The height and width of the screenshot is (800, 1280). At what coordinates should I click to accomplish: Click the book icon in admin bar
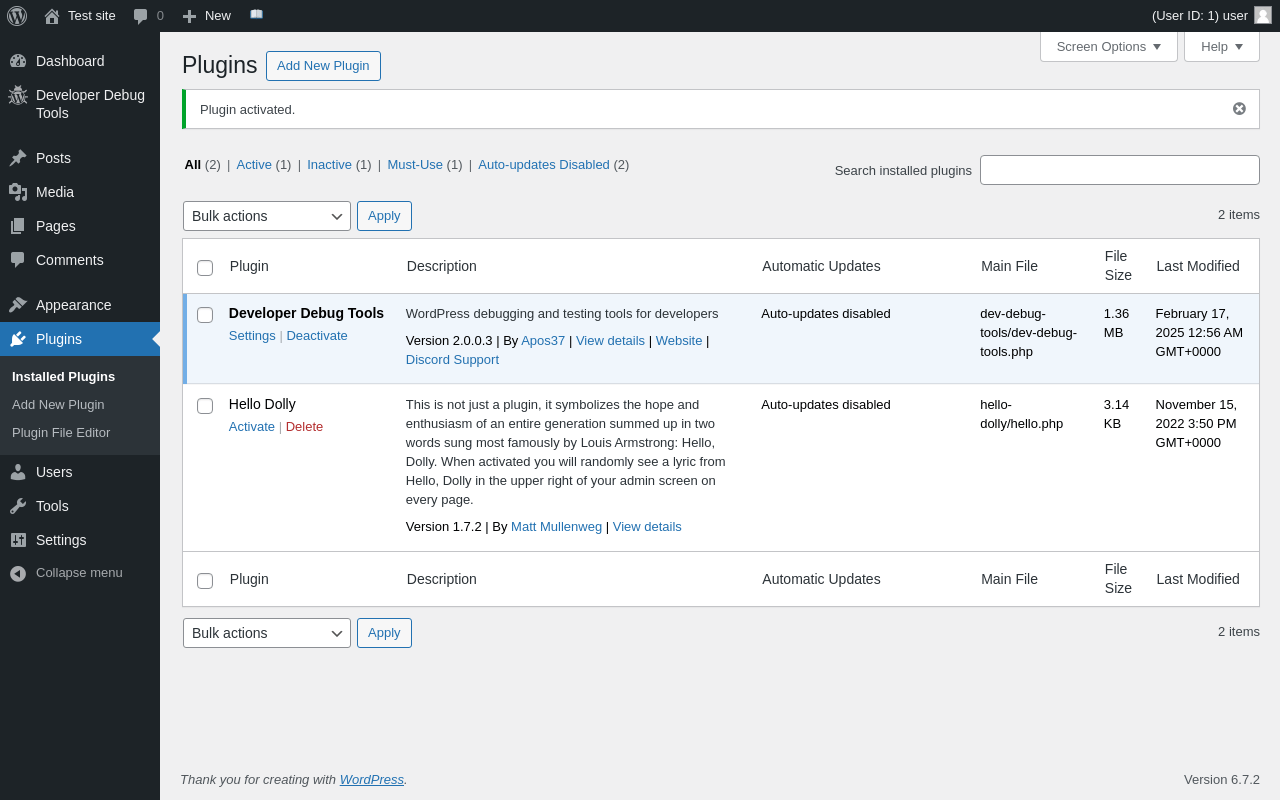pyautogui.click(x=257, y=15)
